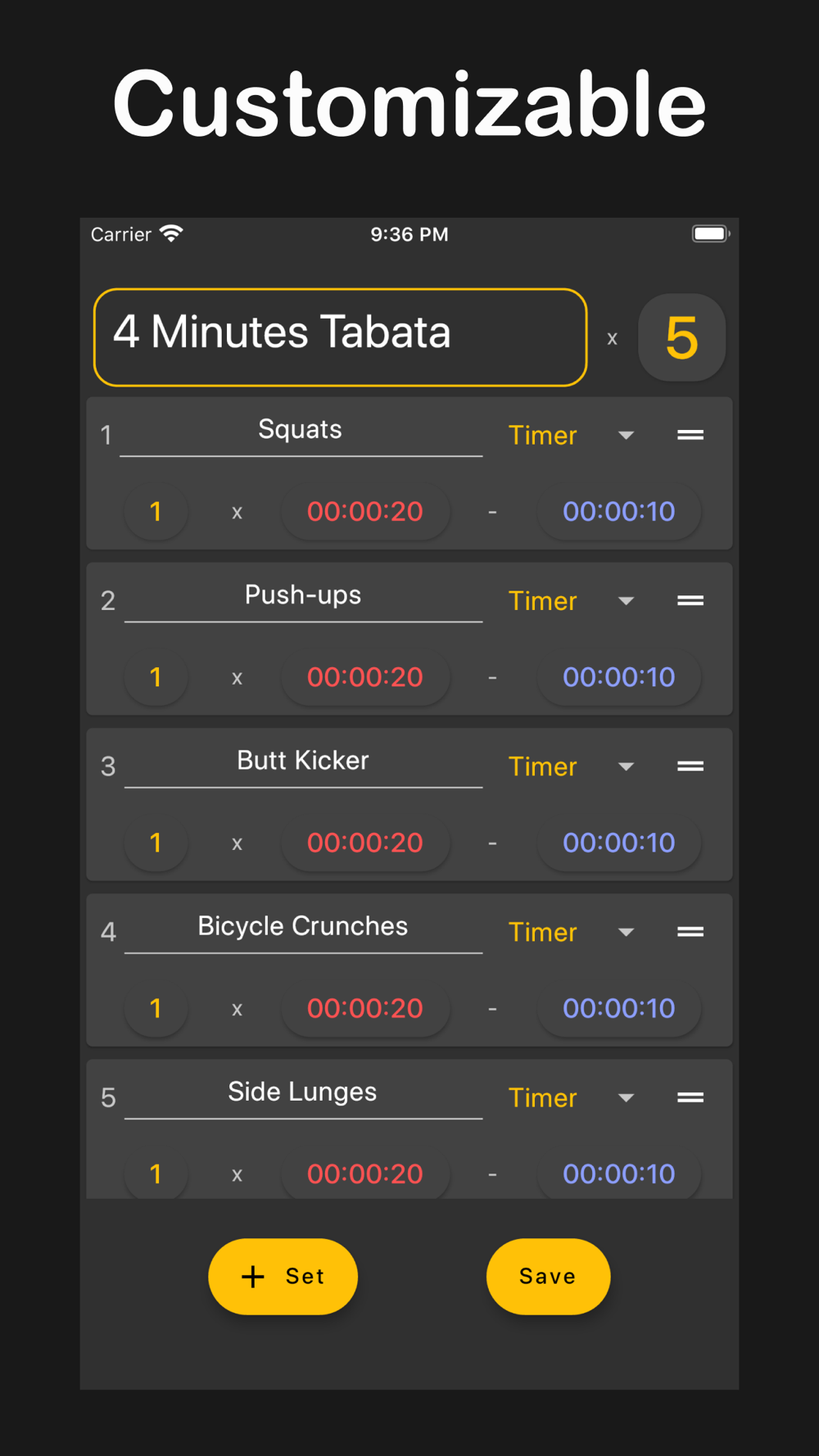This screenshot has width=819, height=1456.
Task: Open Butt Kicker's Timer dropdown arrow
Action: [626, 766]
